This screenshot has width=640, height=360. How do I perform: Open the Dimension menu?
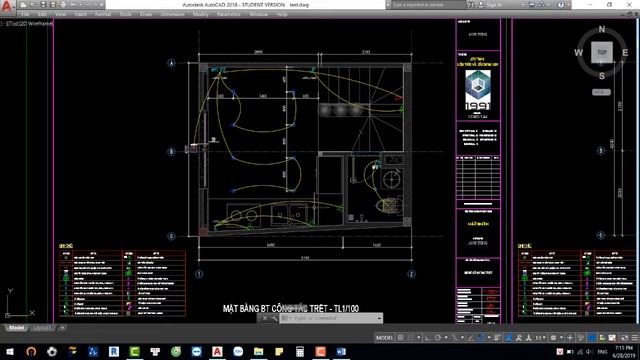pyautogui.click(x=172, y=14)
